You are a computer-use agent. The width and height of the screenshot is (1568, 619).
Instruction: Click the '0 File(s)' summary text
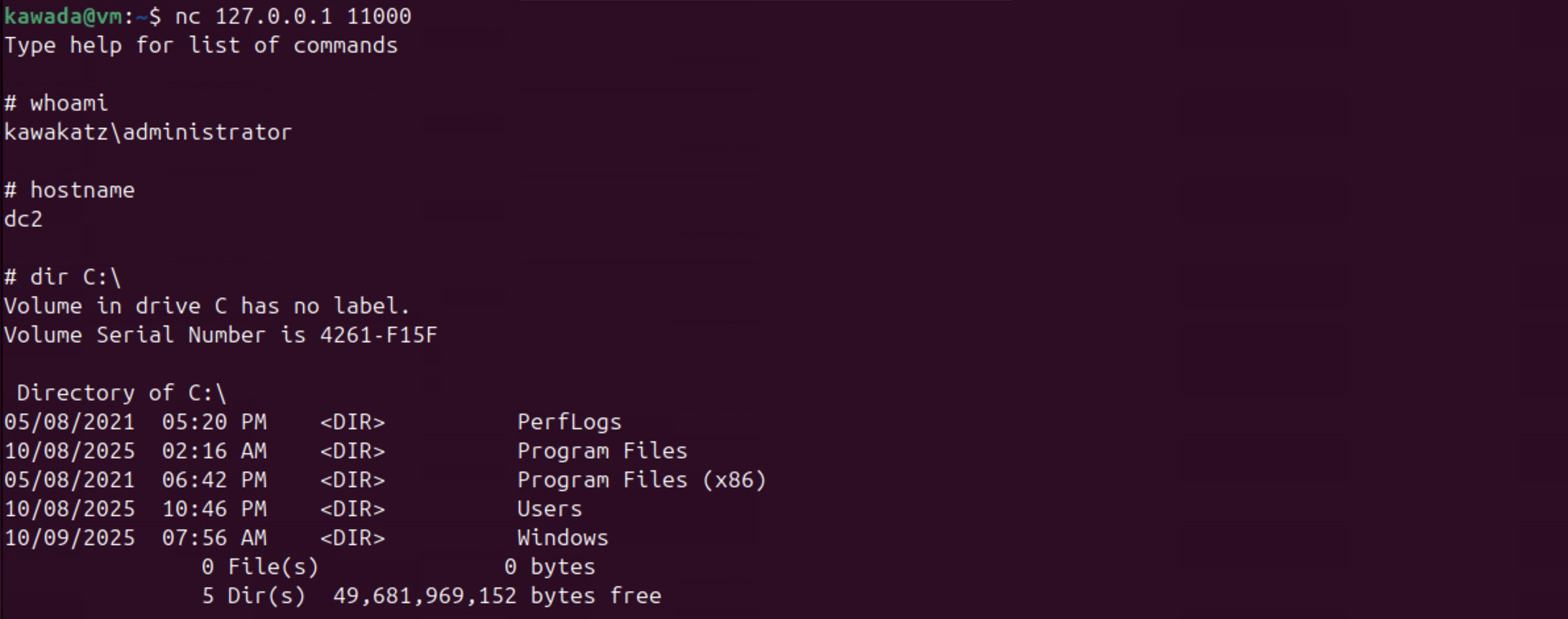(x=260, y=567)
